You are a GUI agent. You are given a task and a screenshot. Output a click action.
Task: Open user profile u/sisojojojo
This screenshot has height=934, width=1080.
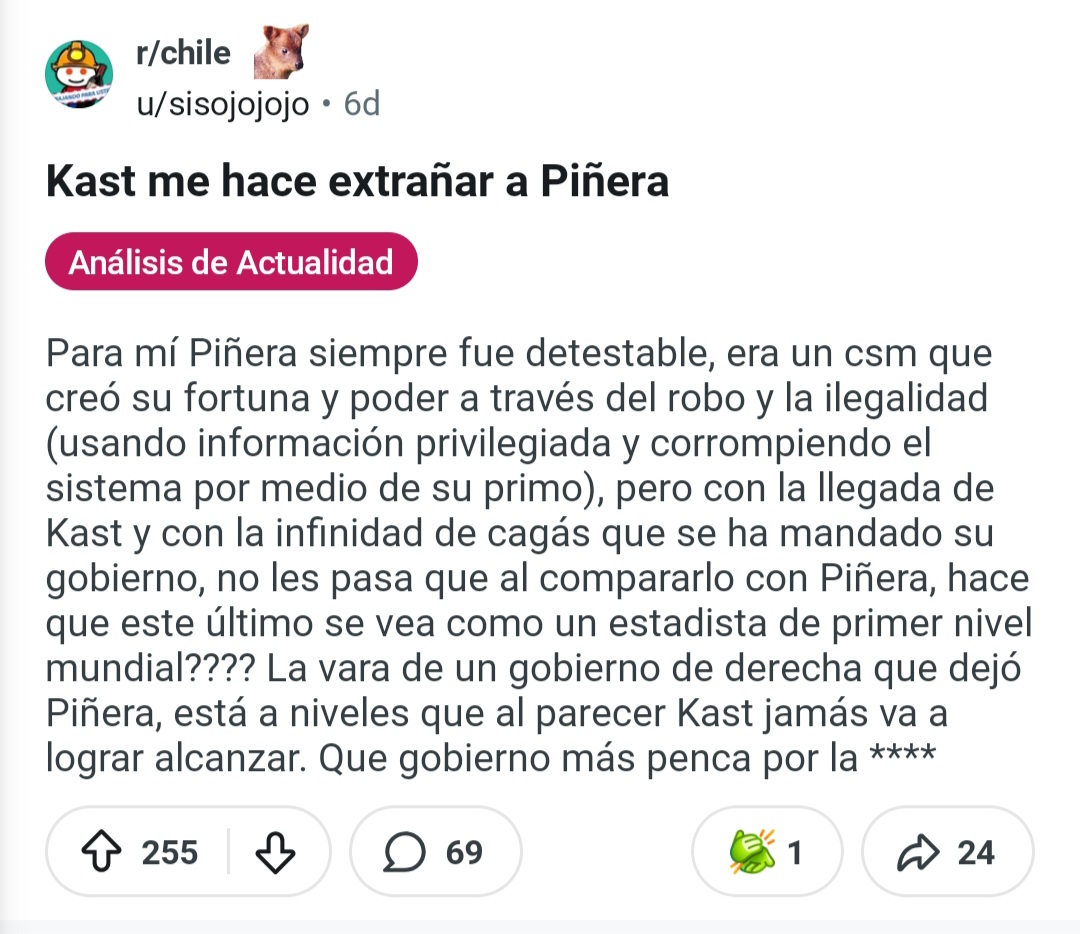click(222, 103)
